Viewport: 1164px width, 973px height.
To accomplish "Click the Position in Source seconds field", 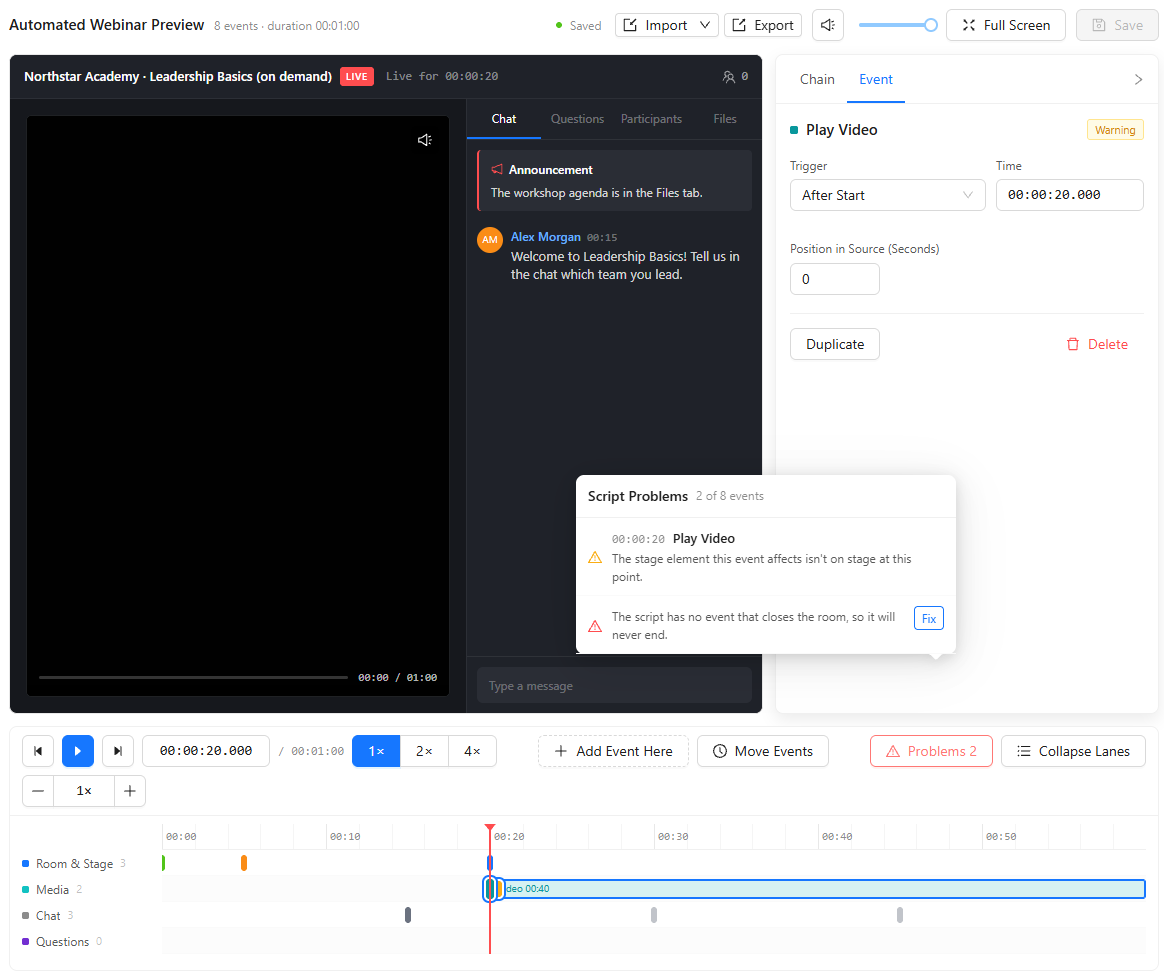I will point(834,279).
